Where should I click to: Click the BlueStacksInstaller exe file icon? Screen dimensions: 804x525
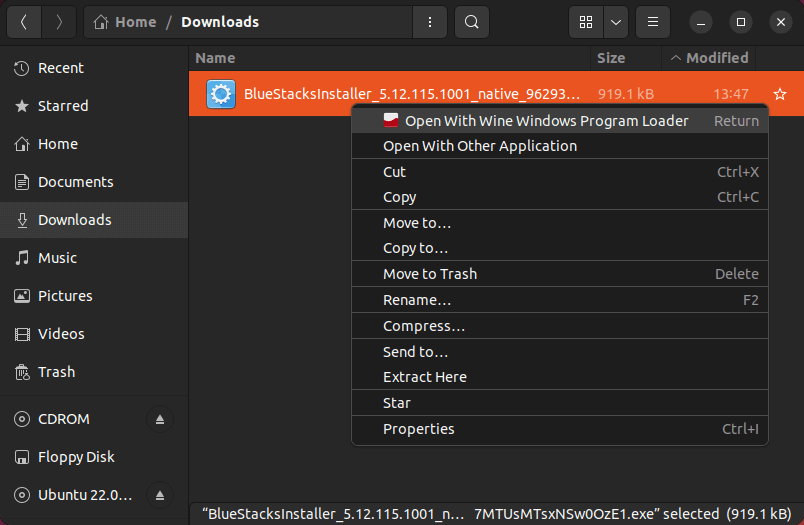[221, 94]
